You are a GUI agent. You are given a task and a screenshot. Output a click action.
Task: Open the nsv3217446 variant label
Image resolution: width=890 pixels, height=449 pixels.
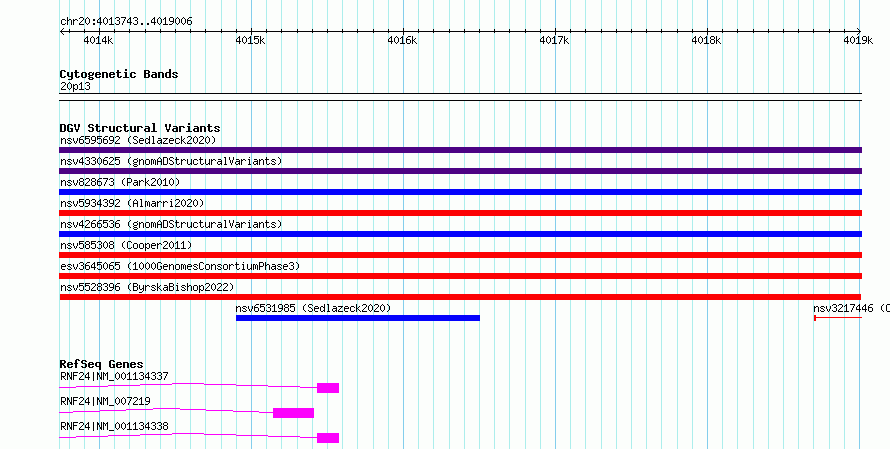click(851, 308)
